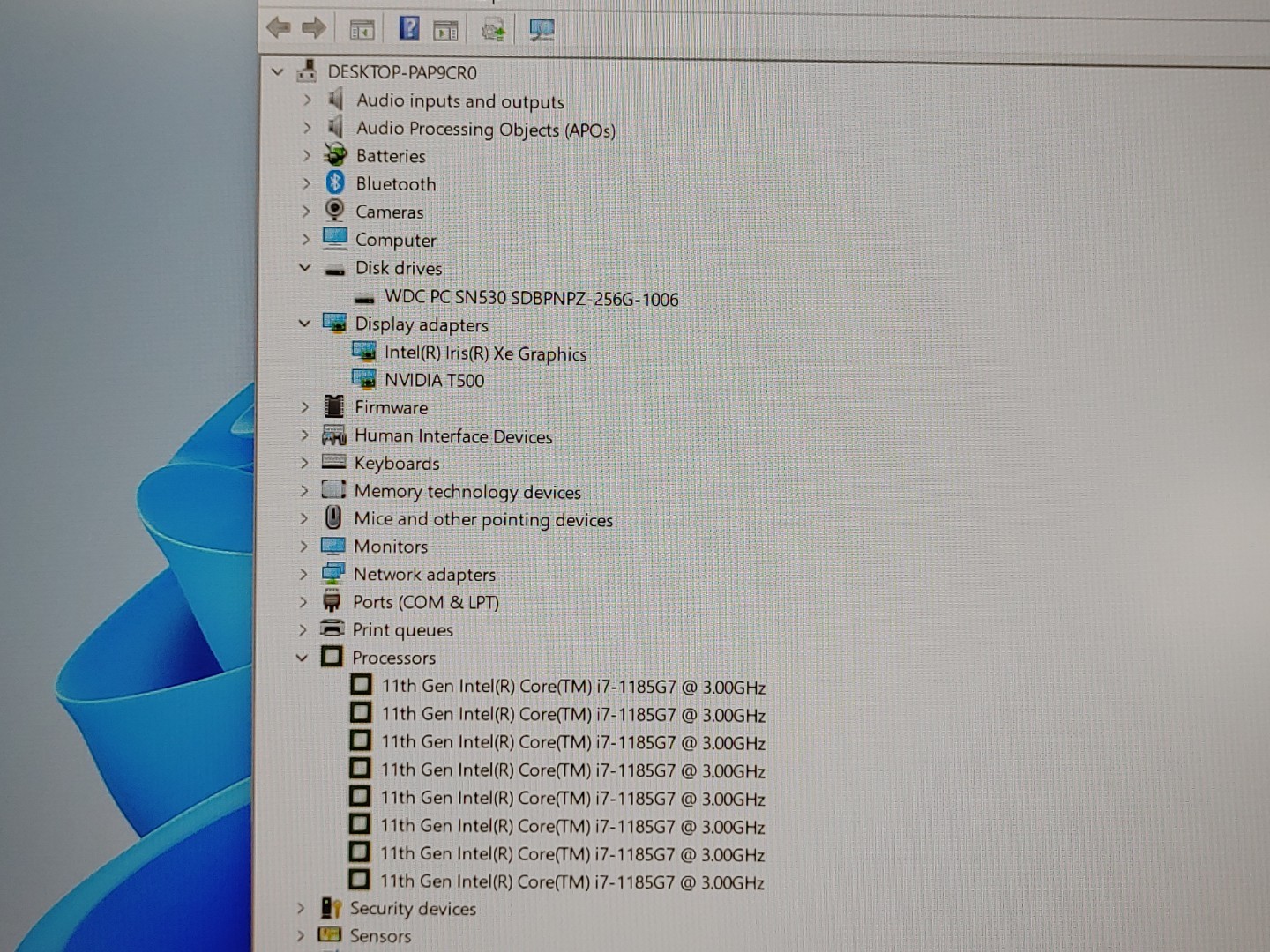Click the Security devices category

point(413,909)
